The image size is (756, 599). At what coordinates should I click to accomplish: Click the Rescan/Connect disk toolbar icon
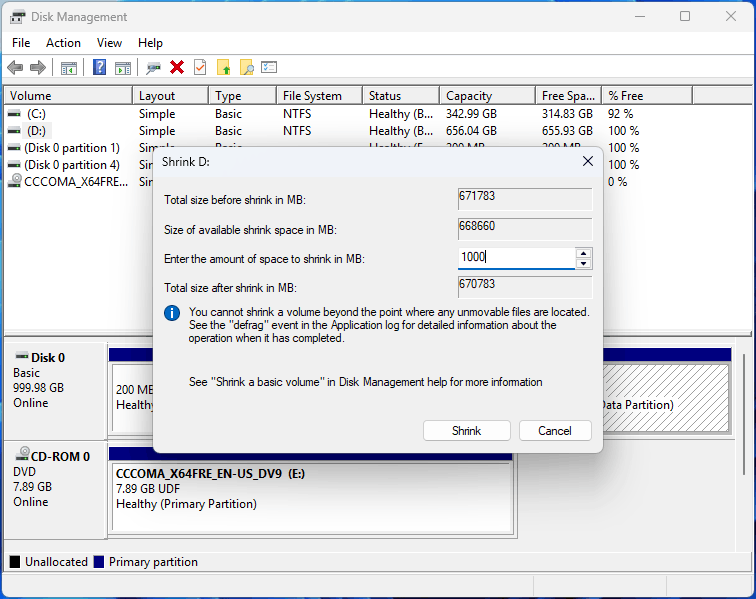click(x=153, y=68)
